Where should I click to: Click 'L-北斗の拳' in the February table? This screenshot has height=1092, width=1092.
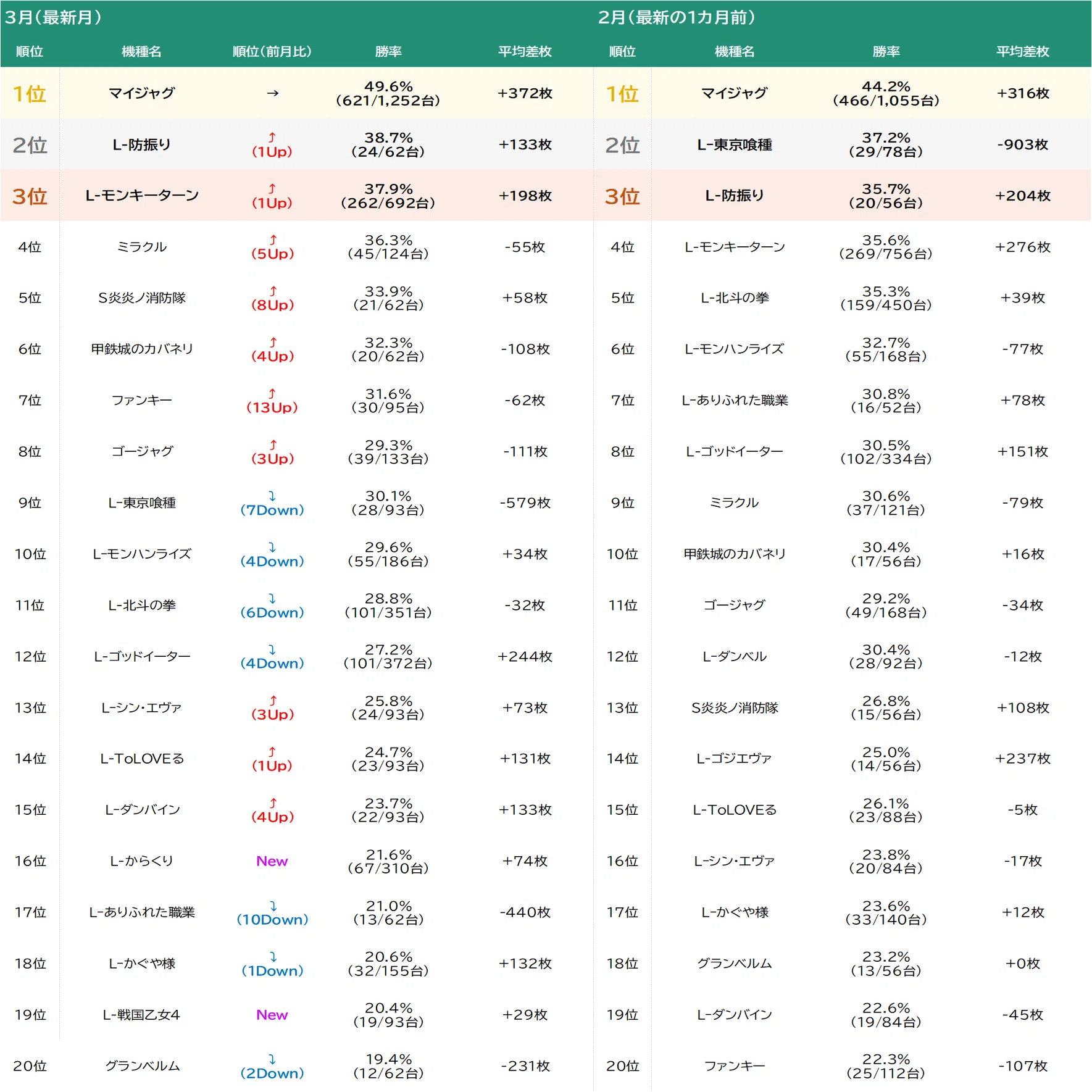(735, 298)
